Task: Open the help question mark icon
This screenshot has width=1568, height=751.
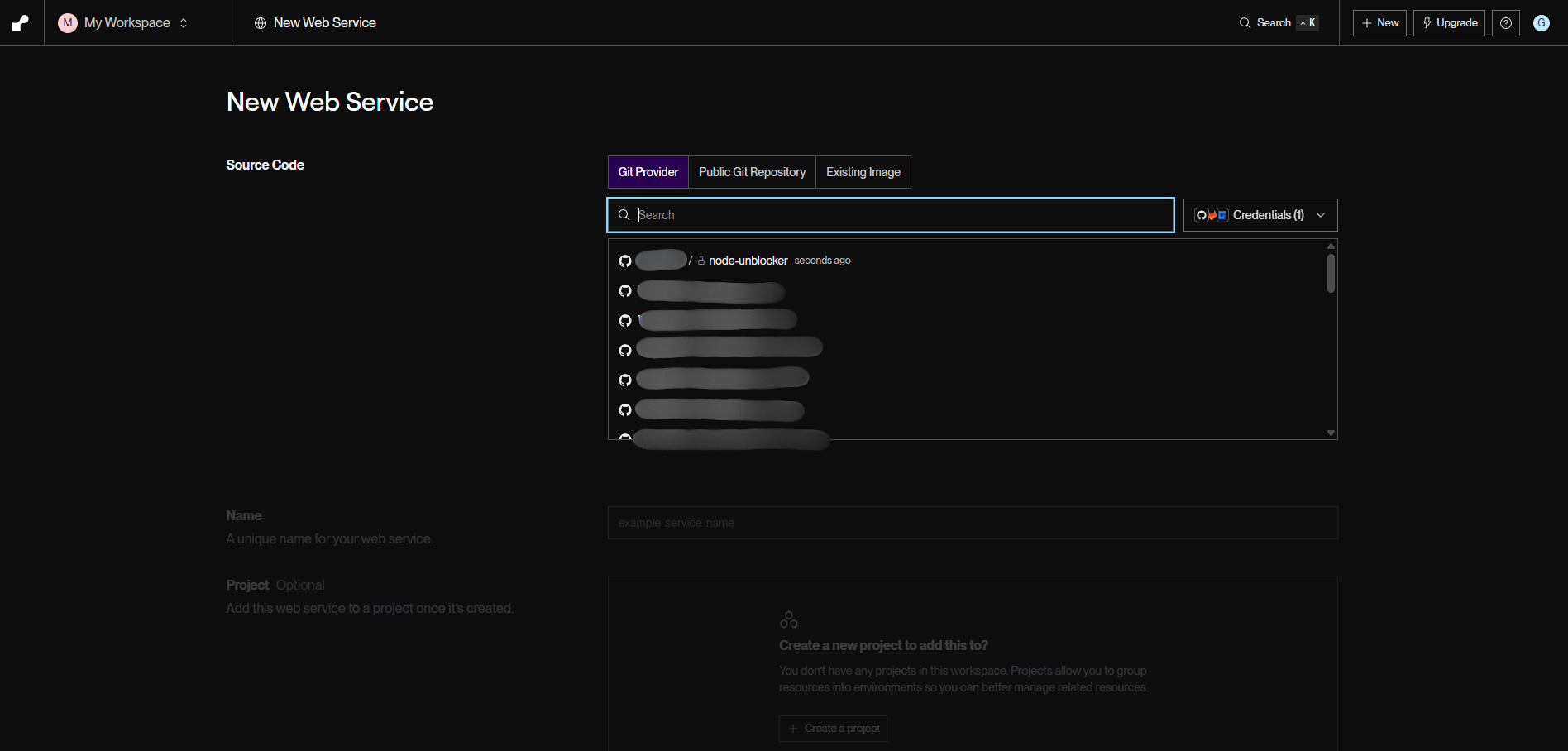Action: (x=1506, y=23)
